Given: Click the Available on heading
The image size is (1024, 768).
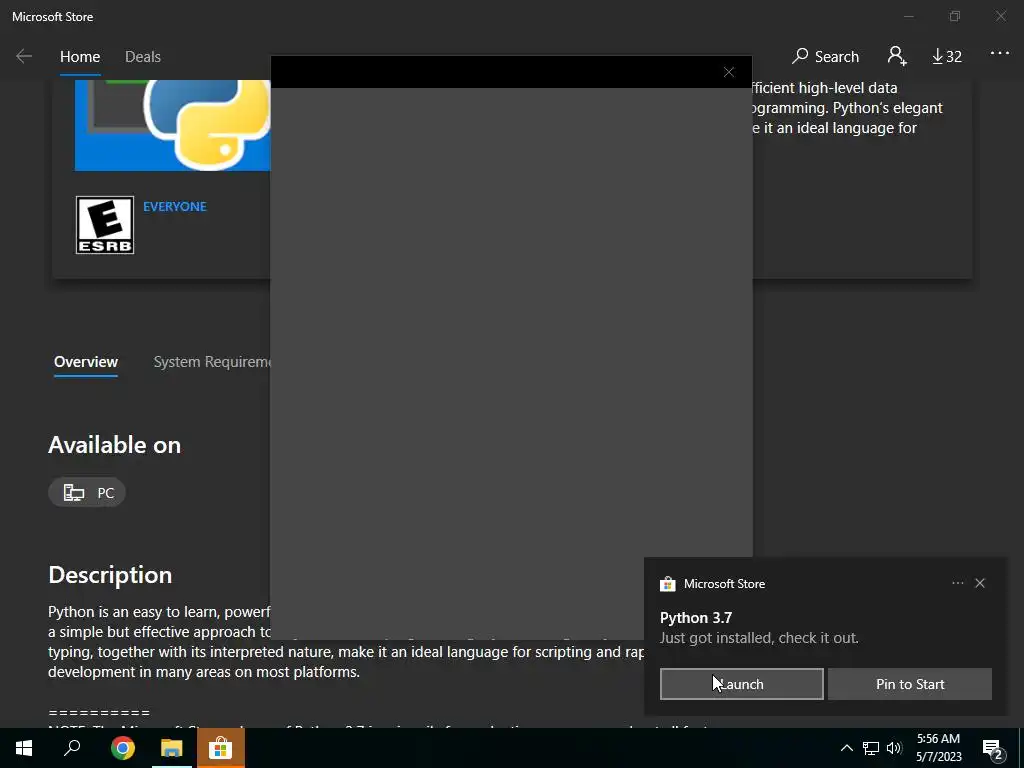Looking at the screenshot, I should [x=114, y=445].
